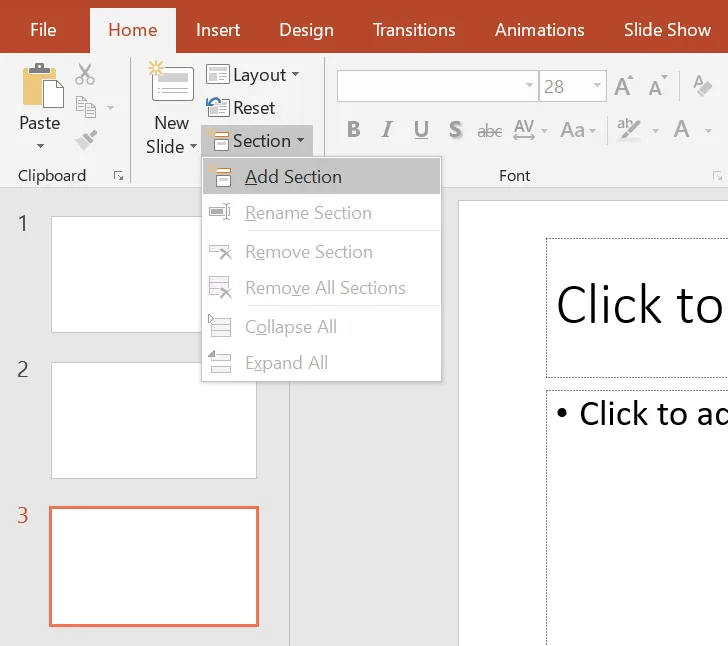Toggle Italic formatting
The width and height of the screenshot is (728, 646).
(x=387, y=130)
